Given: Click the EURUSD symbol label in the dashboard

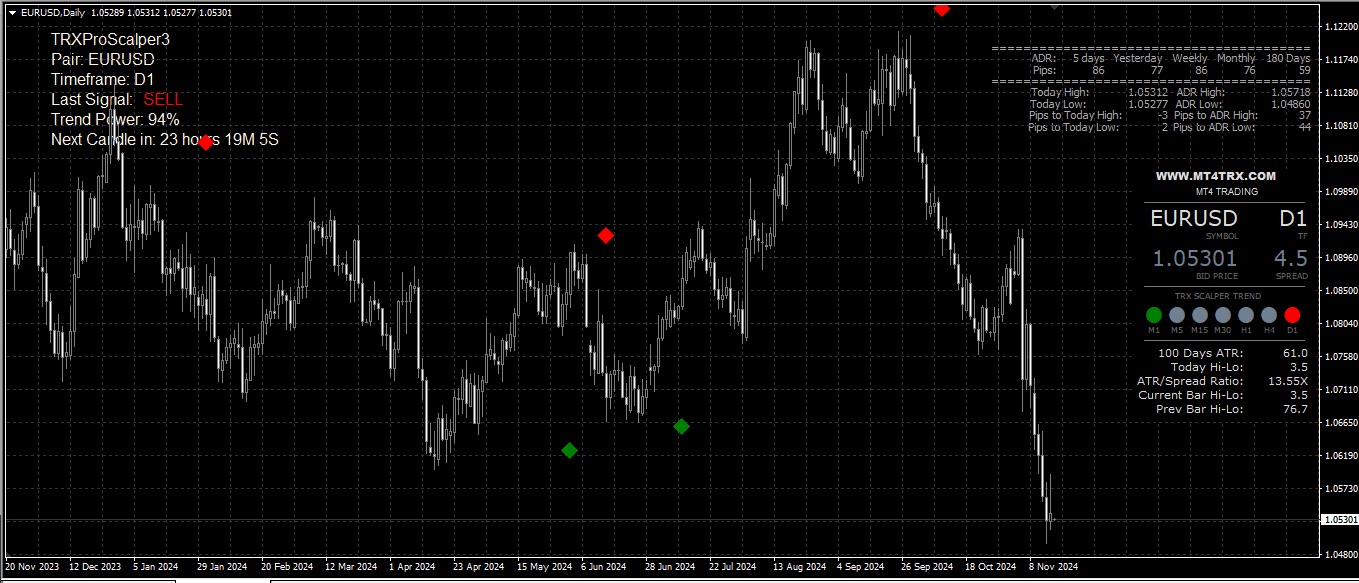Looking at the screenshot, I should (1193, 218).
